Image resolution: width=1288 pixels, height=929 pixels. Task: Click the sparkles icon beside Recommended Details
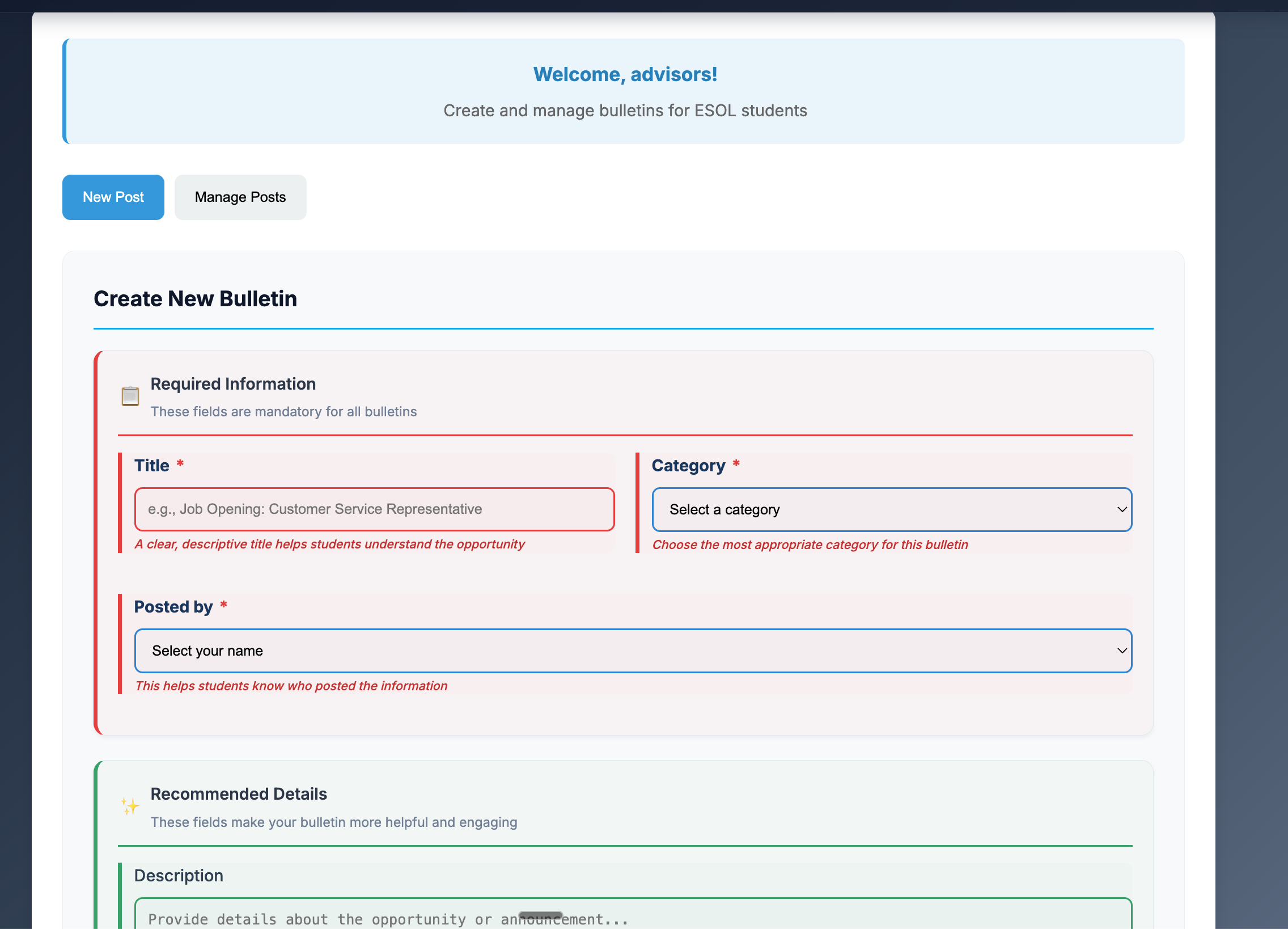coord(129,806)
